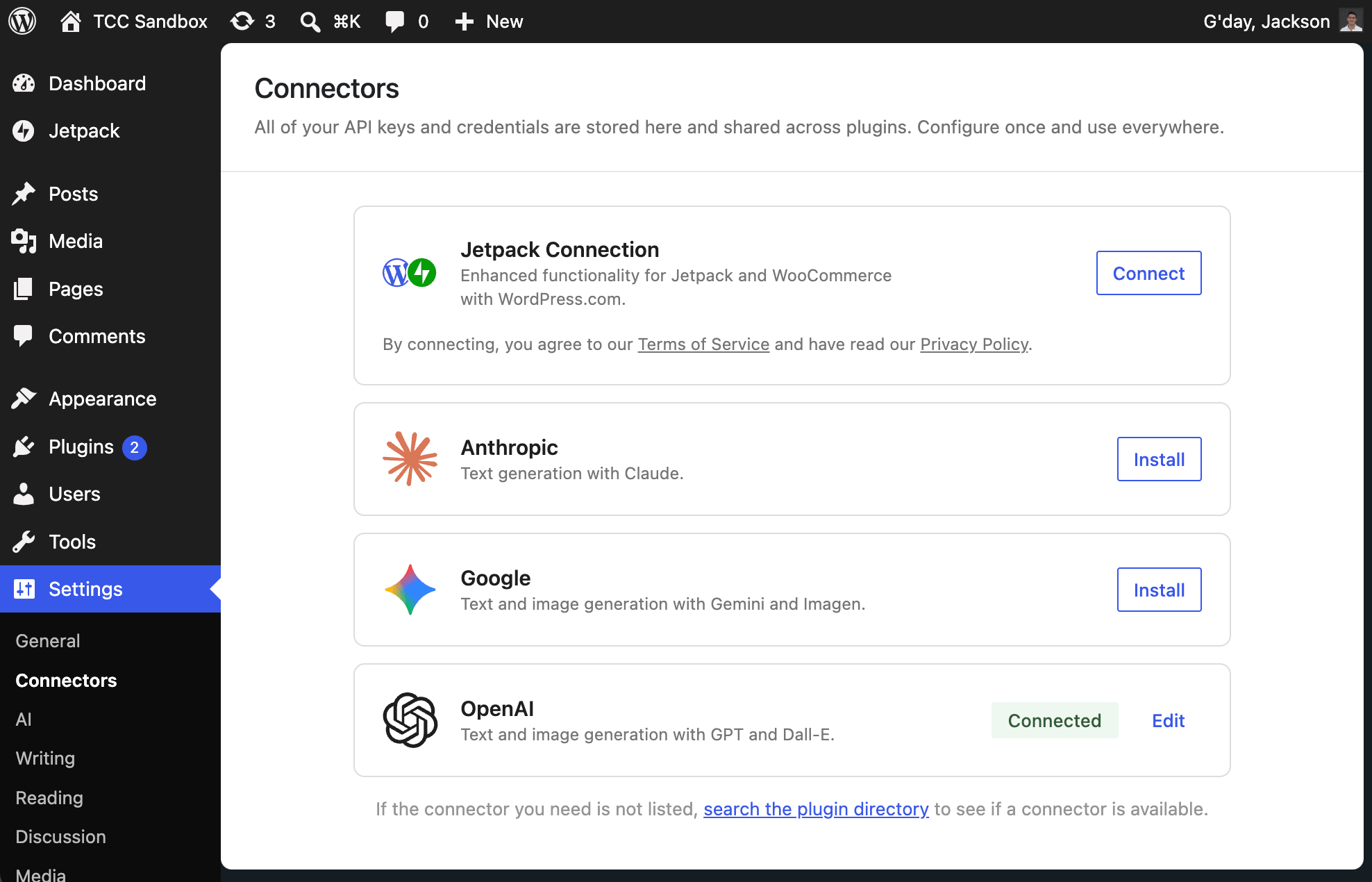The height and width of the screenshot is (882, 1372).
Task: Select Connectors submenu item
Action: coord(66,680)
